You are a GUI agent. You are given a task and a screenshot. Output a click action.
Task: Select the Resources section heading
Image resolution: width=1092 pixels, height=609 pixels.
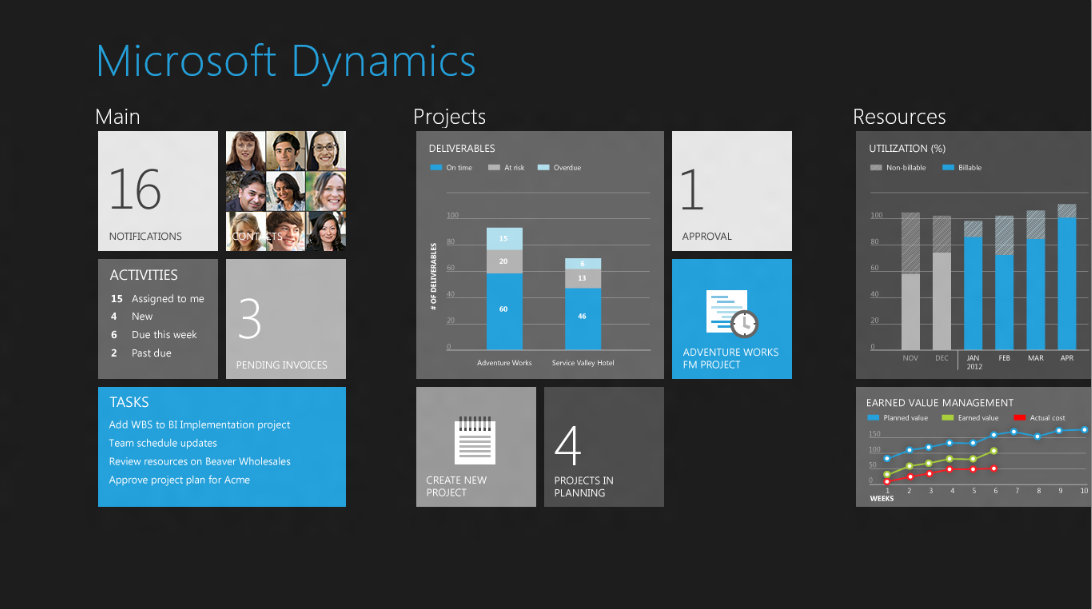click(x=899, y=117)
